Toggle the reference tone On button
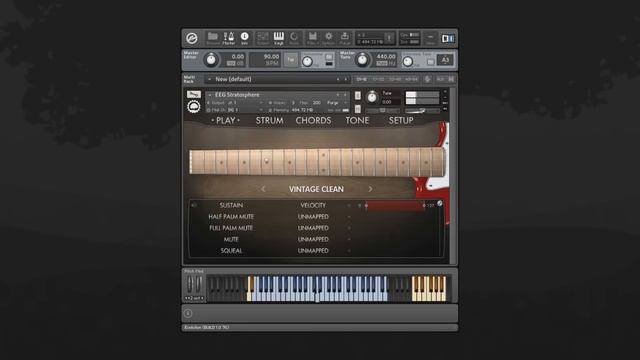Viewport: 640px width, 360px height. pos(431,62)
